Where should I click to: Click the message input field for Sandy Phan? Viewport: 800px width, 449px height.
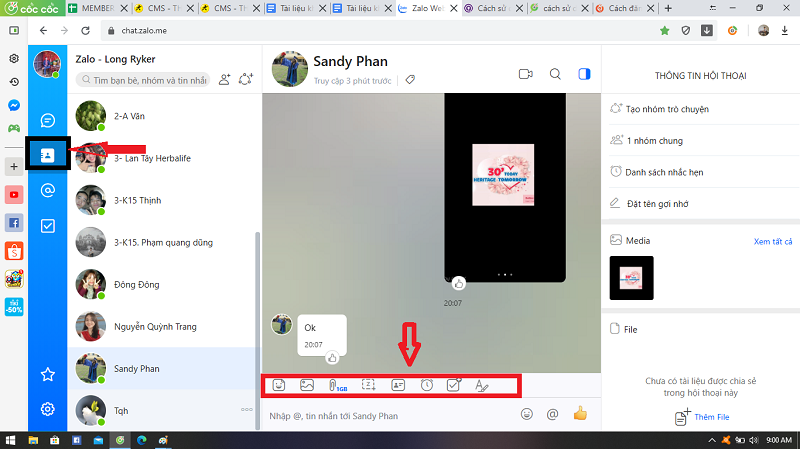[390, 416]
